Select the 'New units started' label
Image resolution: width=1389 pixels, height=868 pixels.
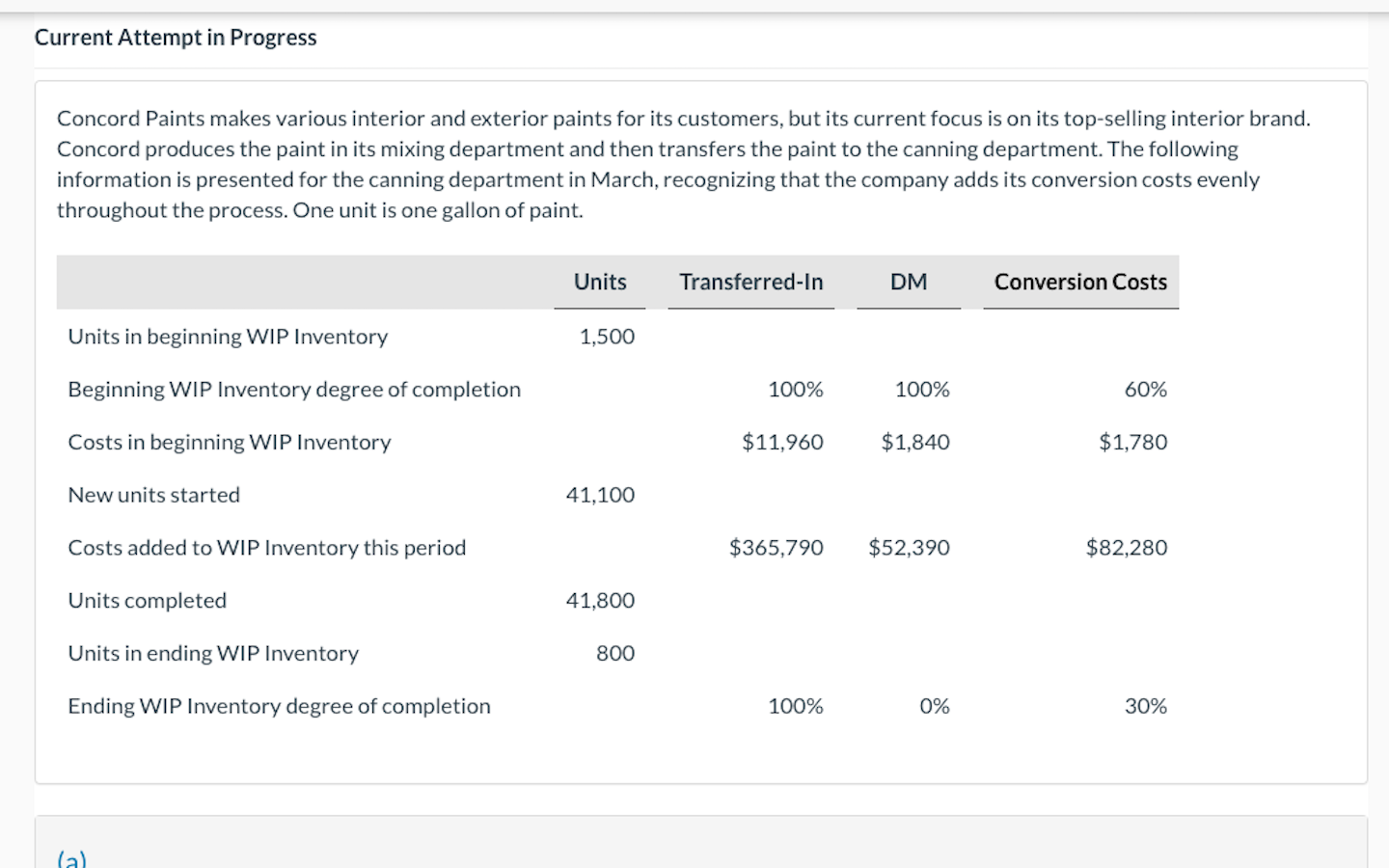[x=154, y=495]
